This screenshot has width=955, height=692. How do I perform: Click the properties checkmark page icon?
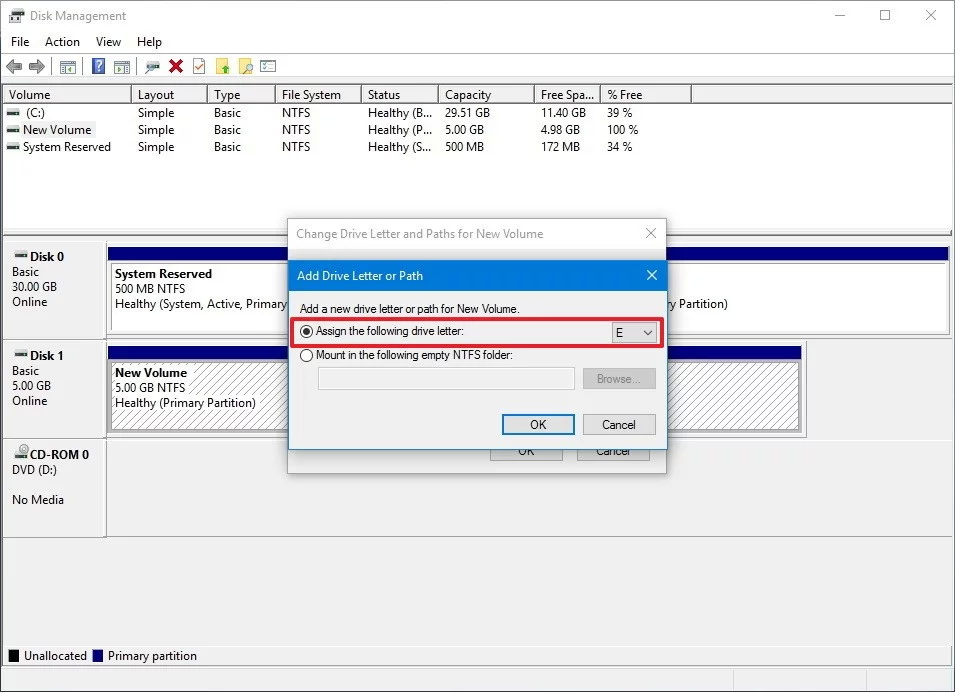pyautogui.click(x=199, y=66)
